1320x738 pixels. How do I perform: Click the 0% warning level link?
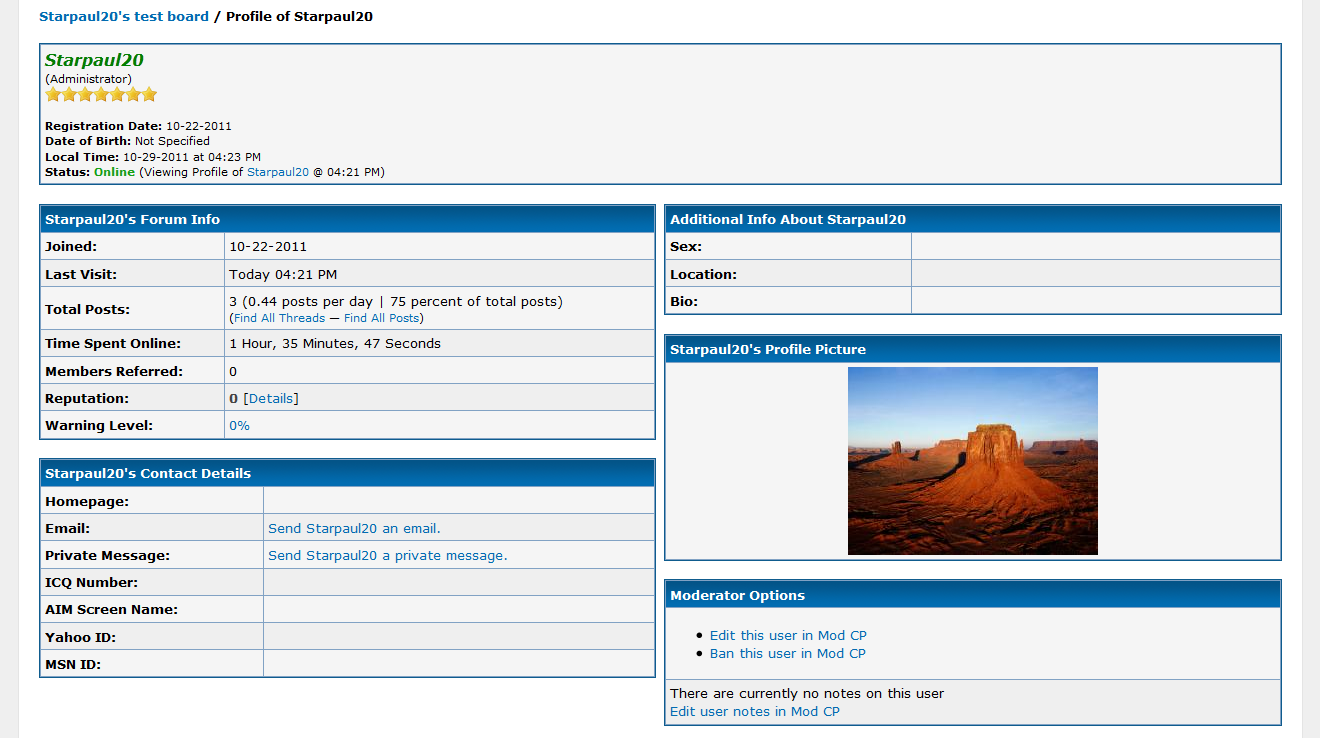tap(239, 425)
